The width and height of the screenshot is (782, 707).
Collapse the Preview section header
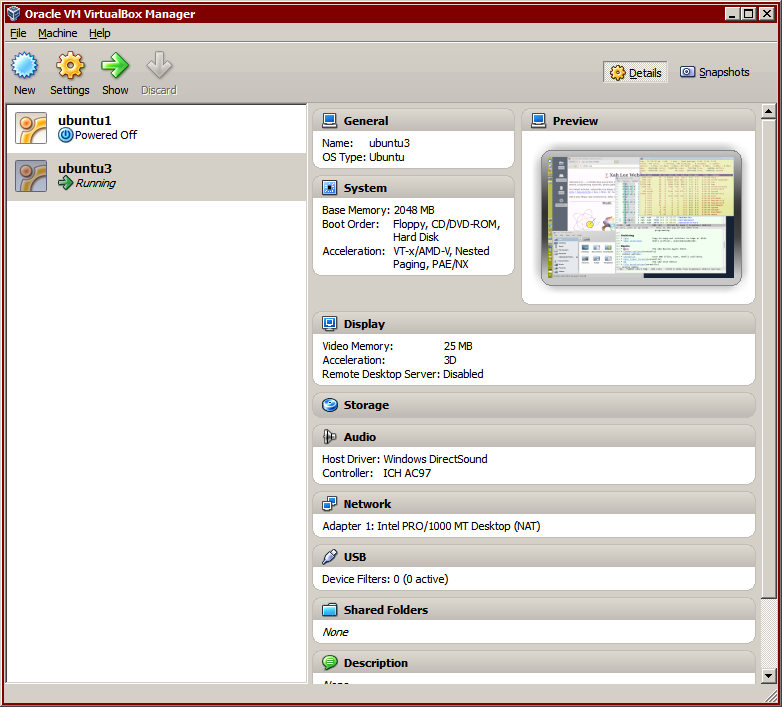point(638,121)
